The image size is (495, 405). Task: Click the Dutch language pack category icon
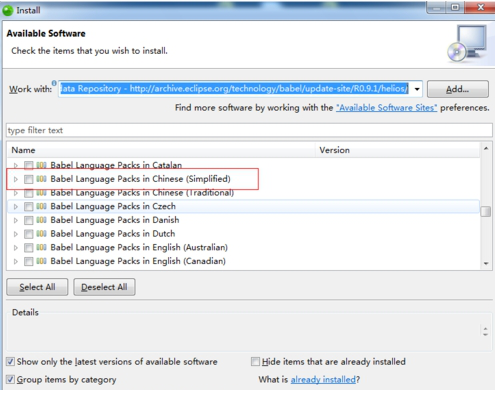(x=41, y=234)
